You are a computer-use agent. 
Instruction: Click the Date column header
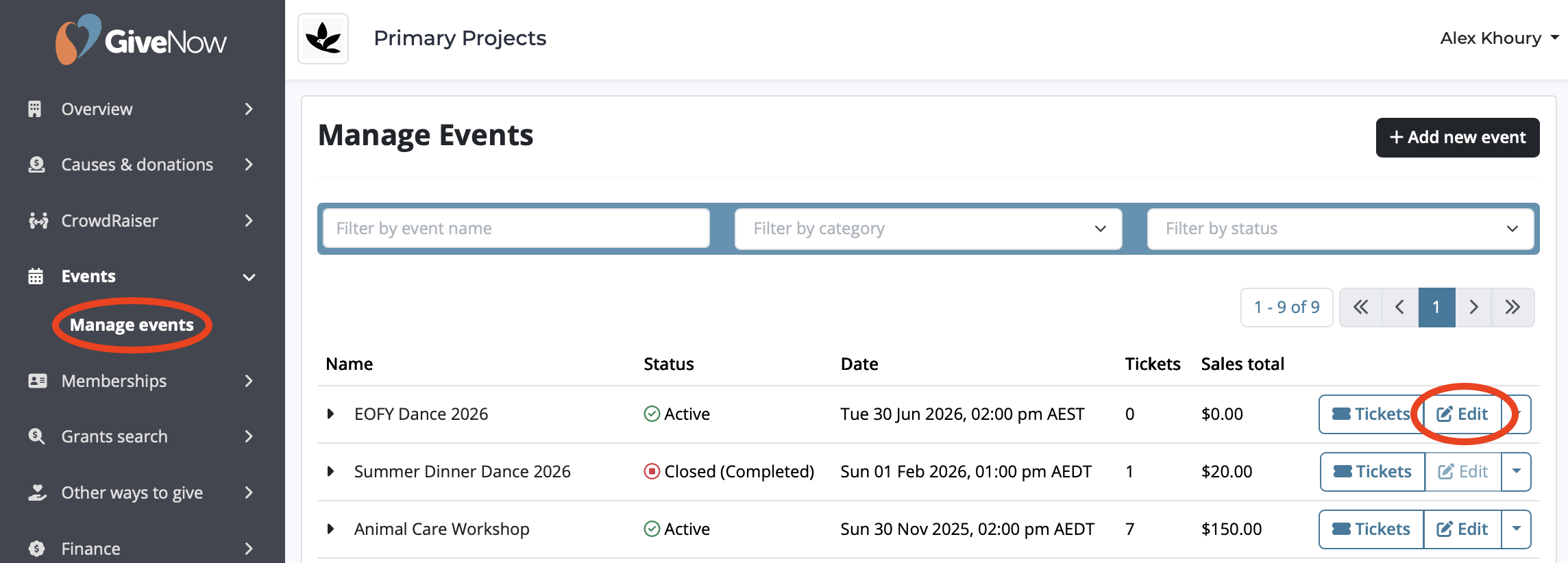[x=859, y=364]
